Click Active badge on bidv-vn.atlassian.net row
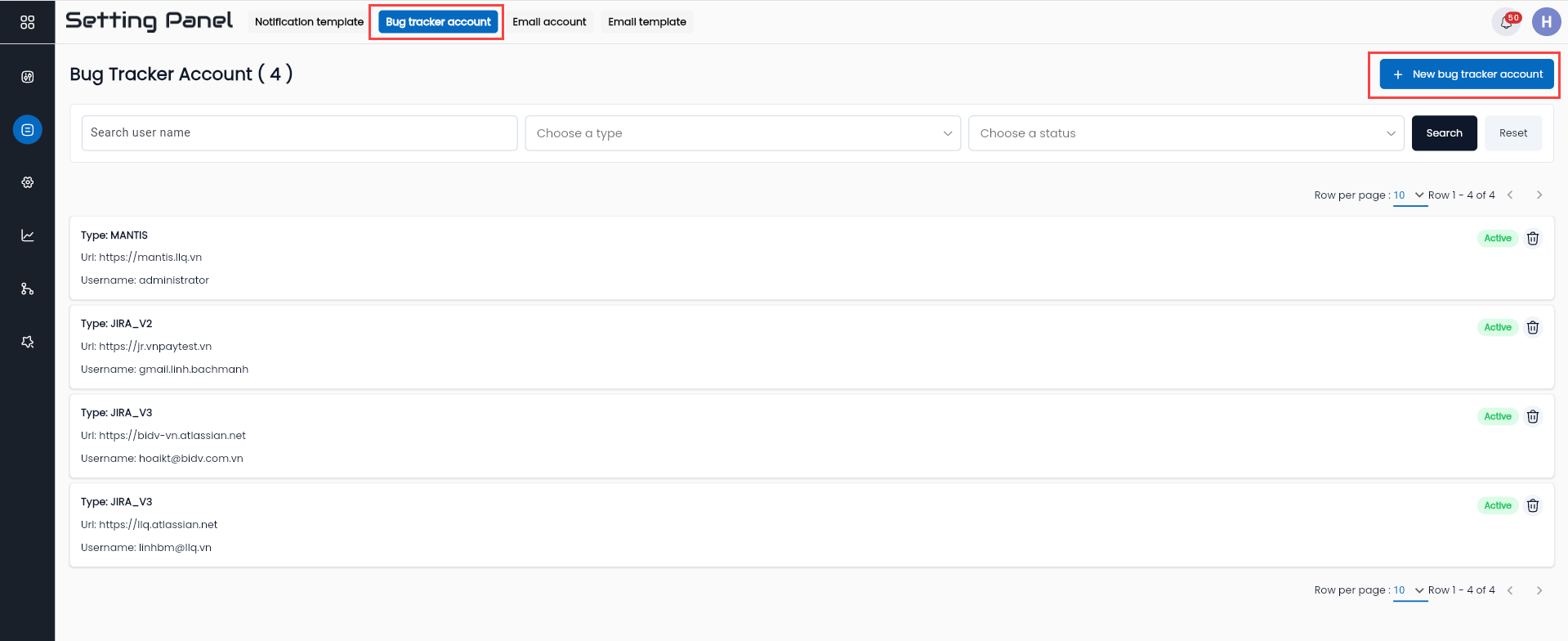 1497,416
